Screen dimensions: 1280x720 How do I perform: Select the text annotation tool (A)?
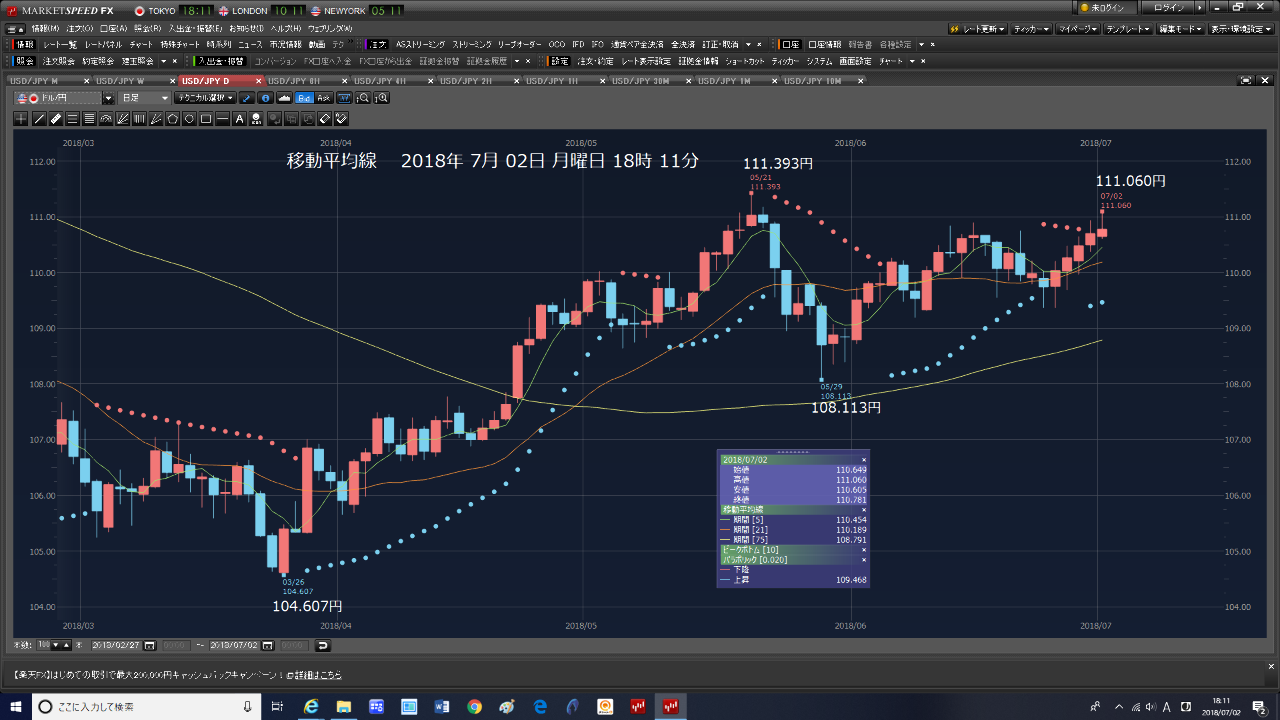pyautogui.click(x=239, y=119)
